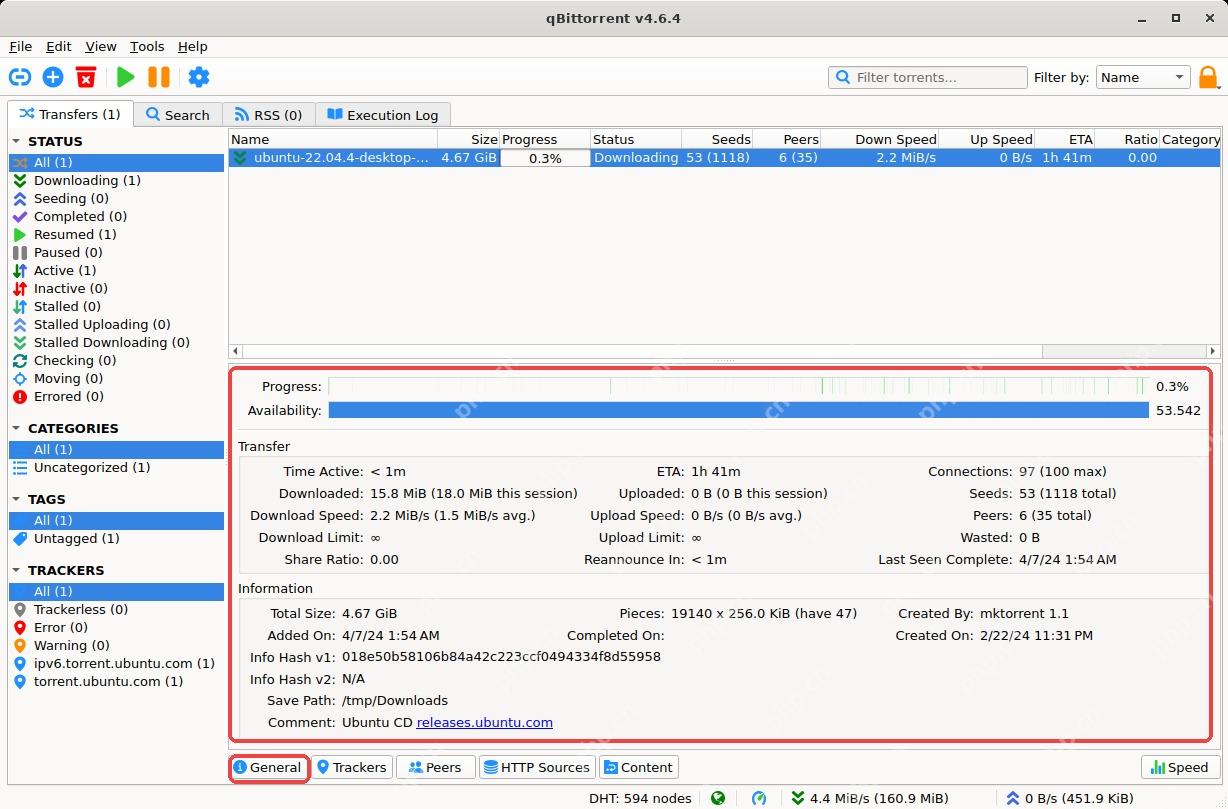This screenshot has height=809, width=1228.
Task: Select the Paused (0) status filter
Action: (x=116, y=252)
